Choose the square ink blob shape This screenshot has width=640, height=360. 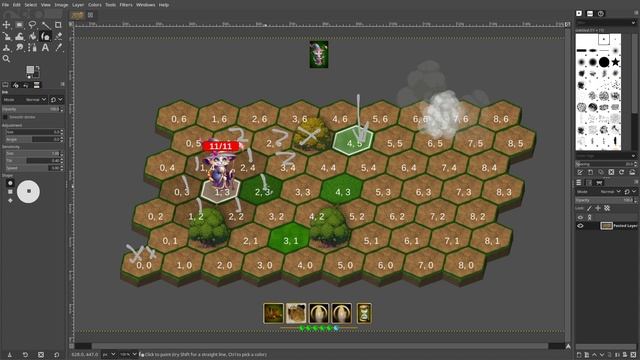[10, 192]
